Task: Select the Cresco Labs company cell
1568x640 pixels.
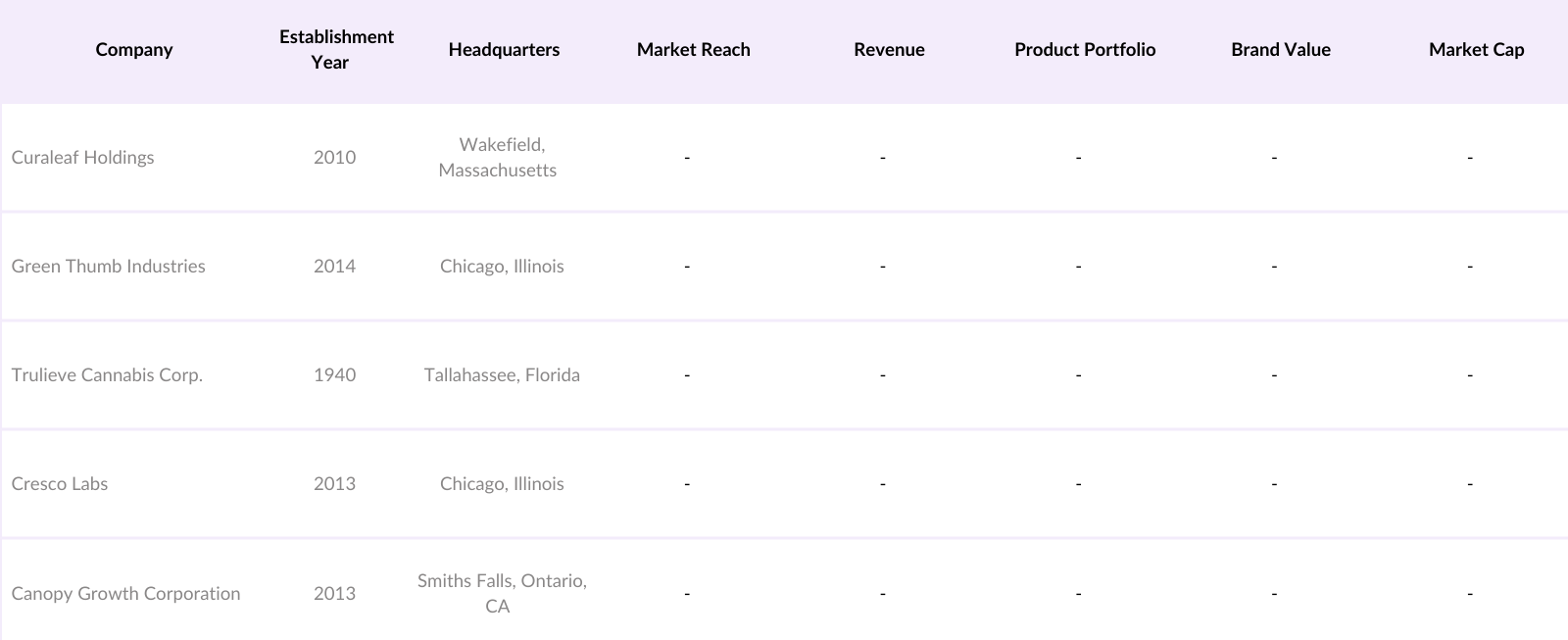Action: (x=60, y=484)
